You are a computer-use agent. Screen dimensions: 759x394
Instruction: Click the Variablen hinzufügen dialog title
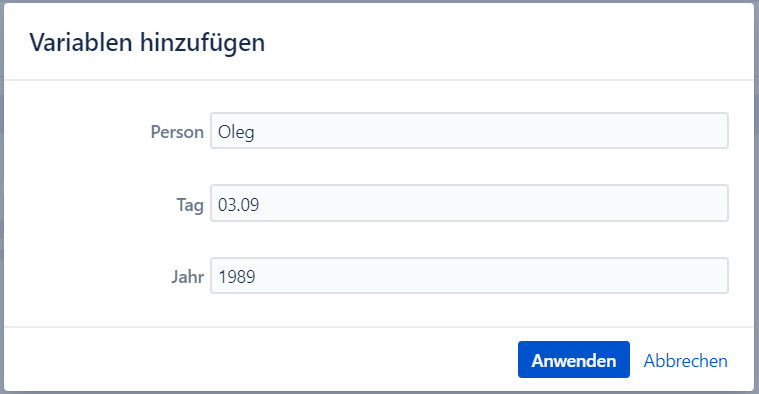coord(147,43)
